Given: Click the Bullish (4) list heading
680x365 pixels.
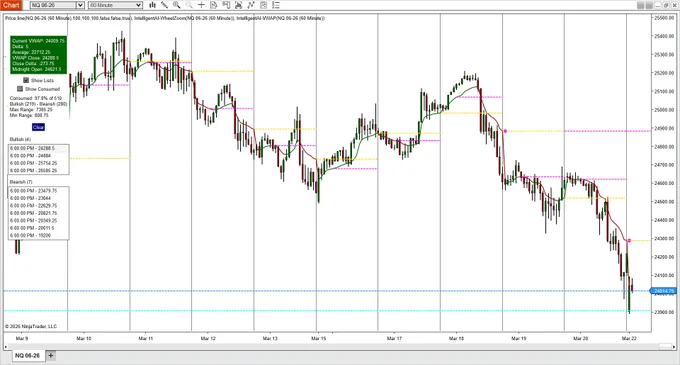Looking at the screenshot, I should point(20,140).
